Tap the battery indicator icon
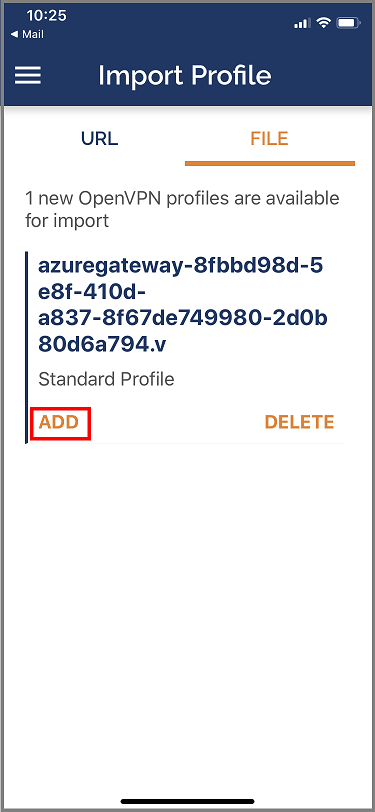This screenshot has width=375, height=812. tap(349, 23)
